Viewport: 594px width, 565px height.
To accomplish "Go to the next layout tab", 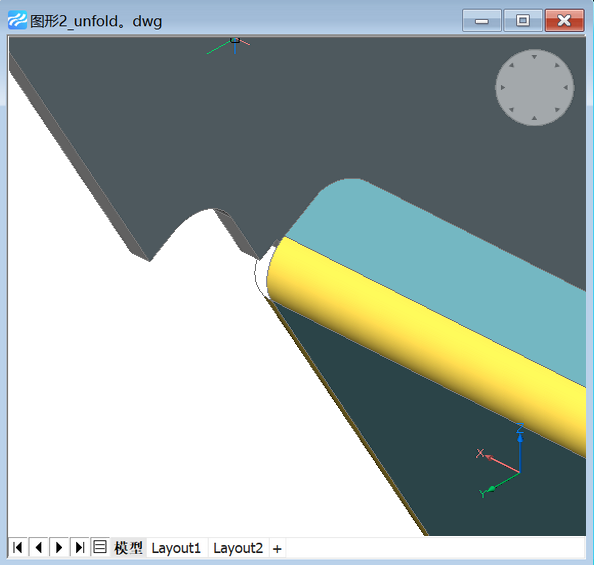I will tap(59, 548).
